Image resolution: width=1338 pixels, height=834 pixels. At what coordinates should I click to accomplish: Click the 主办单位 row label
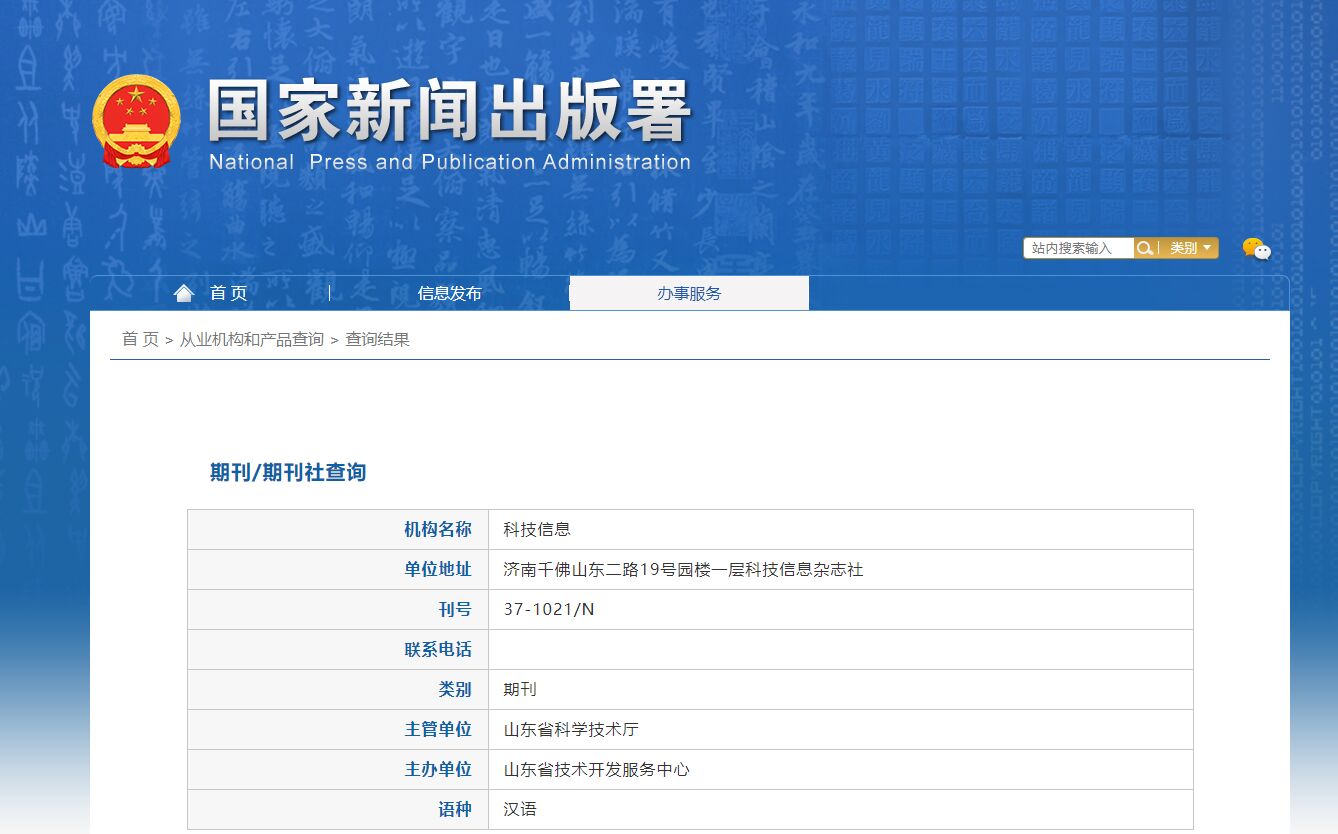pyautogui.click(x=438, y=769)
